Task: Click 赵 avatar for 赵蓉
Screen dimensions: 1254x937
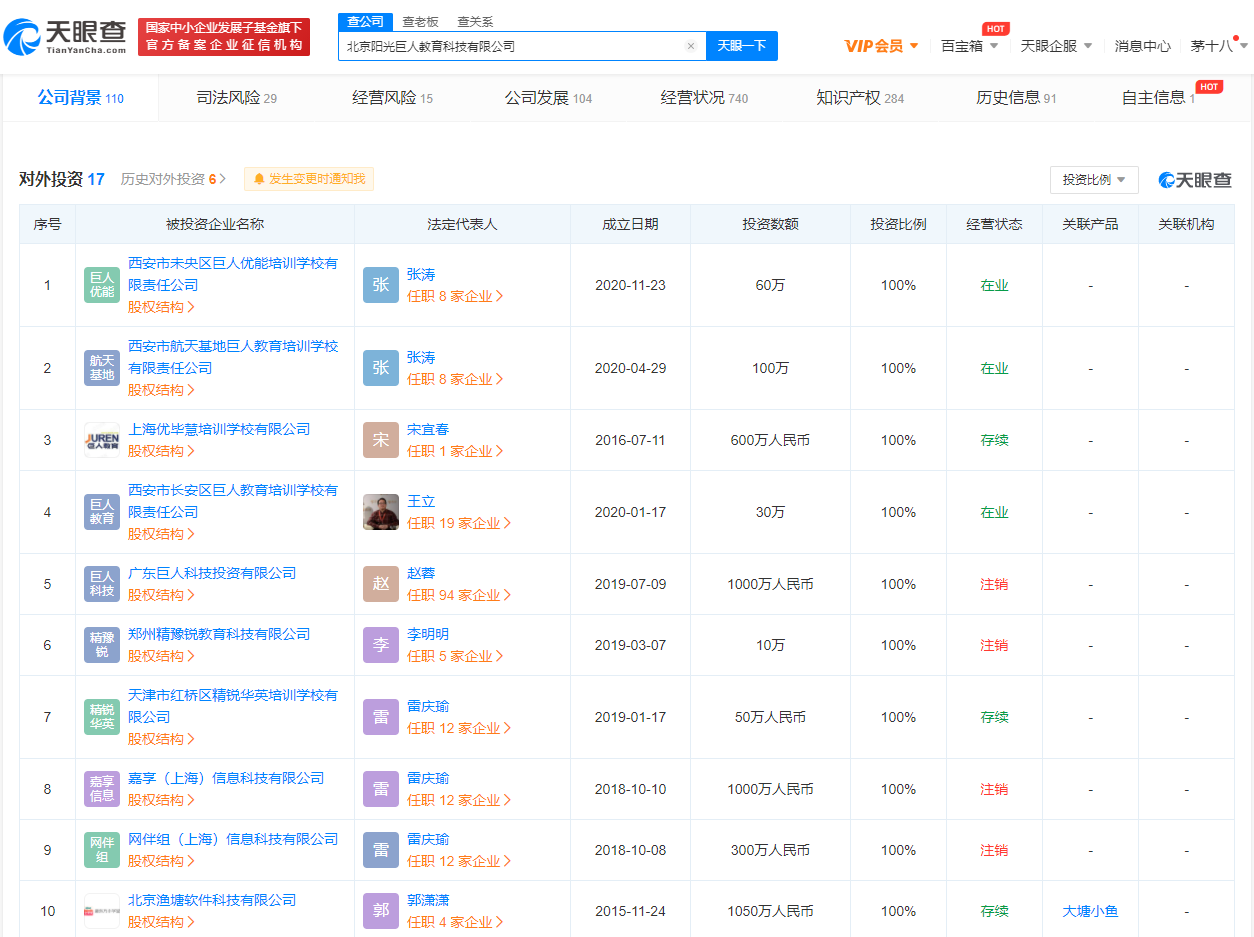Action: click(x=381, y=584)
